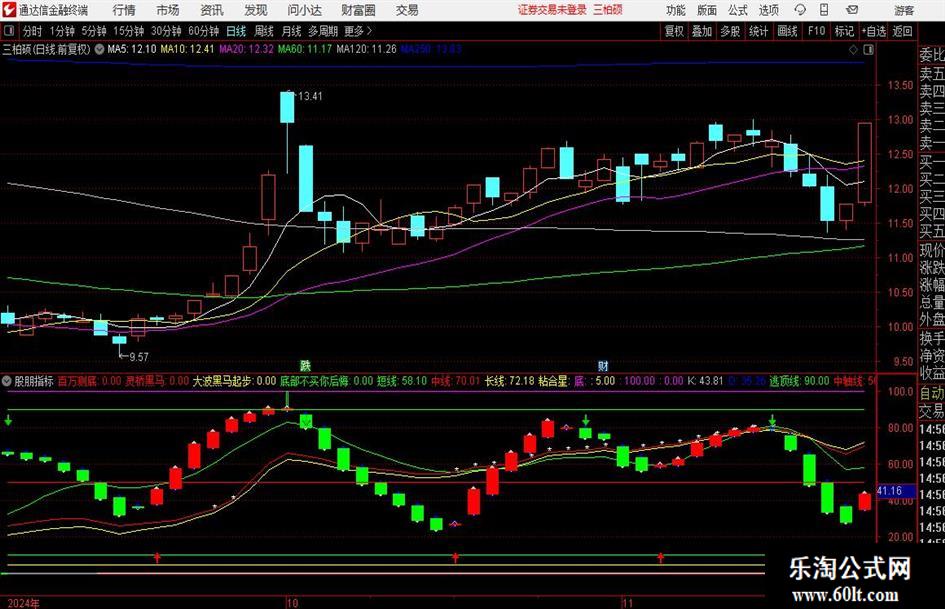Click the 复权 toolbar button

click(674, 31)
